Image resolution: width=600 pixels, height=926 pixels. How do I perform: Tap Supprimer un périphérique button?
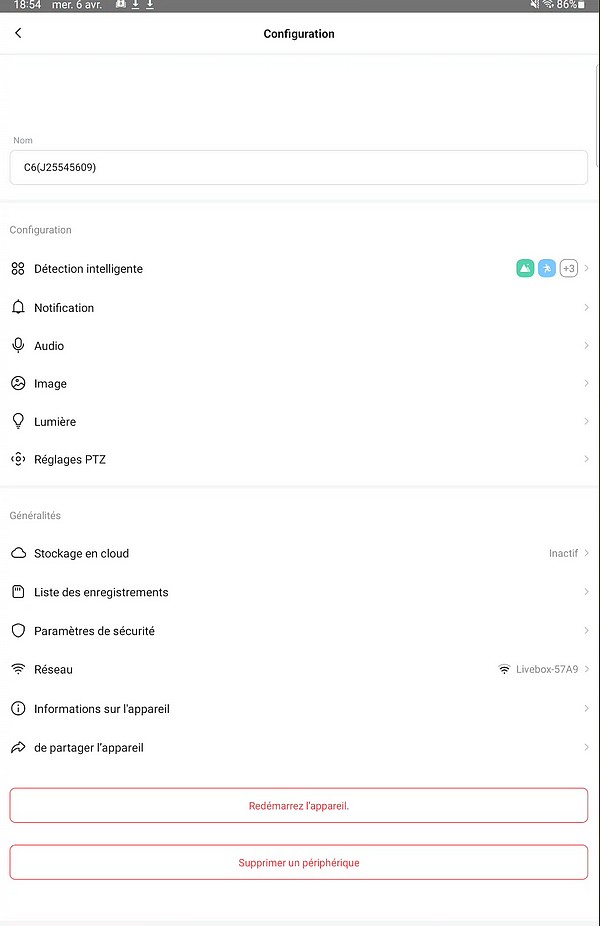click(299, 862)
